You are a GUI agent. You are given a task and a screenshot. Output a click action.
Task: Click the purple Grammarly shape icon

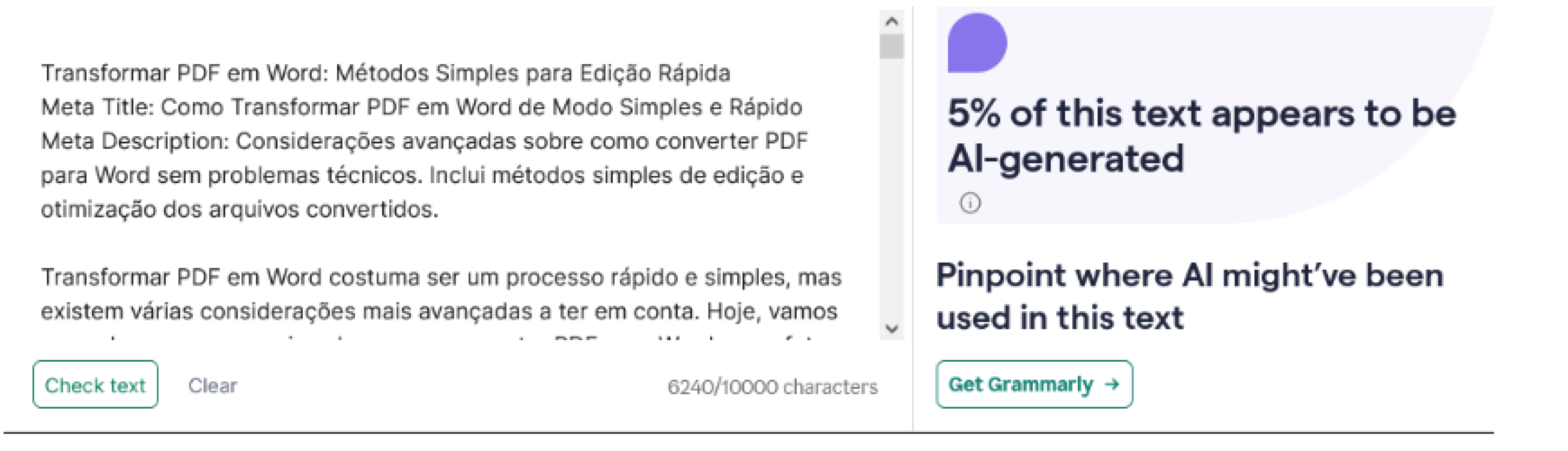coord(977,43)
